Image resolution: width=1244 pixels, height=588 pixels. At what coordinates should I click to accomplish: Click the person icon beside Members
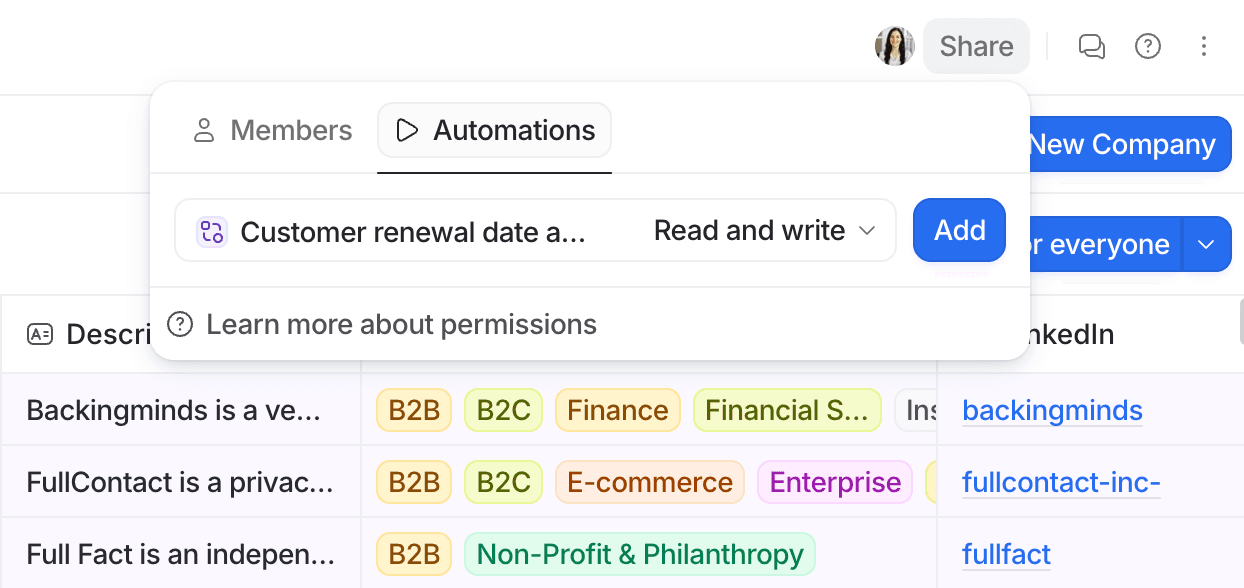(204, 129)
